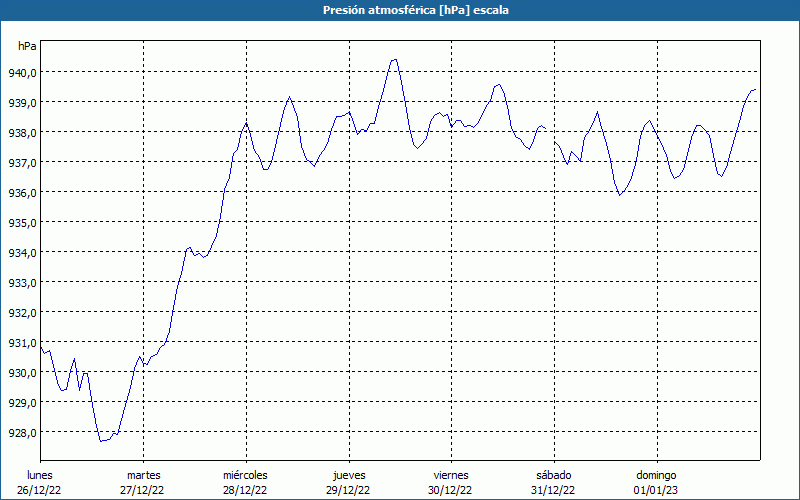Select the 'miércoles' day label
800x500 pixels.
[245, 475]
